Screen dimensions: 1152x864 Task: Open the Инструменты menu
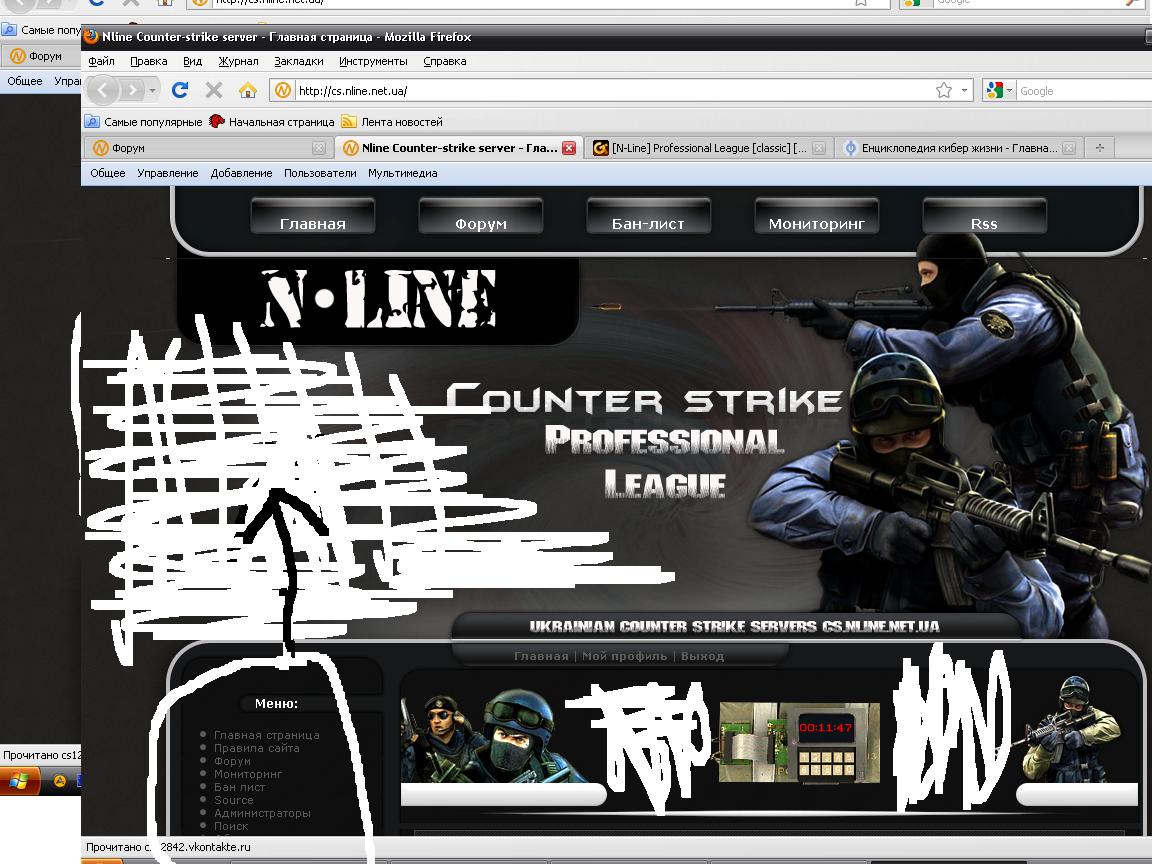373,61
